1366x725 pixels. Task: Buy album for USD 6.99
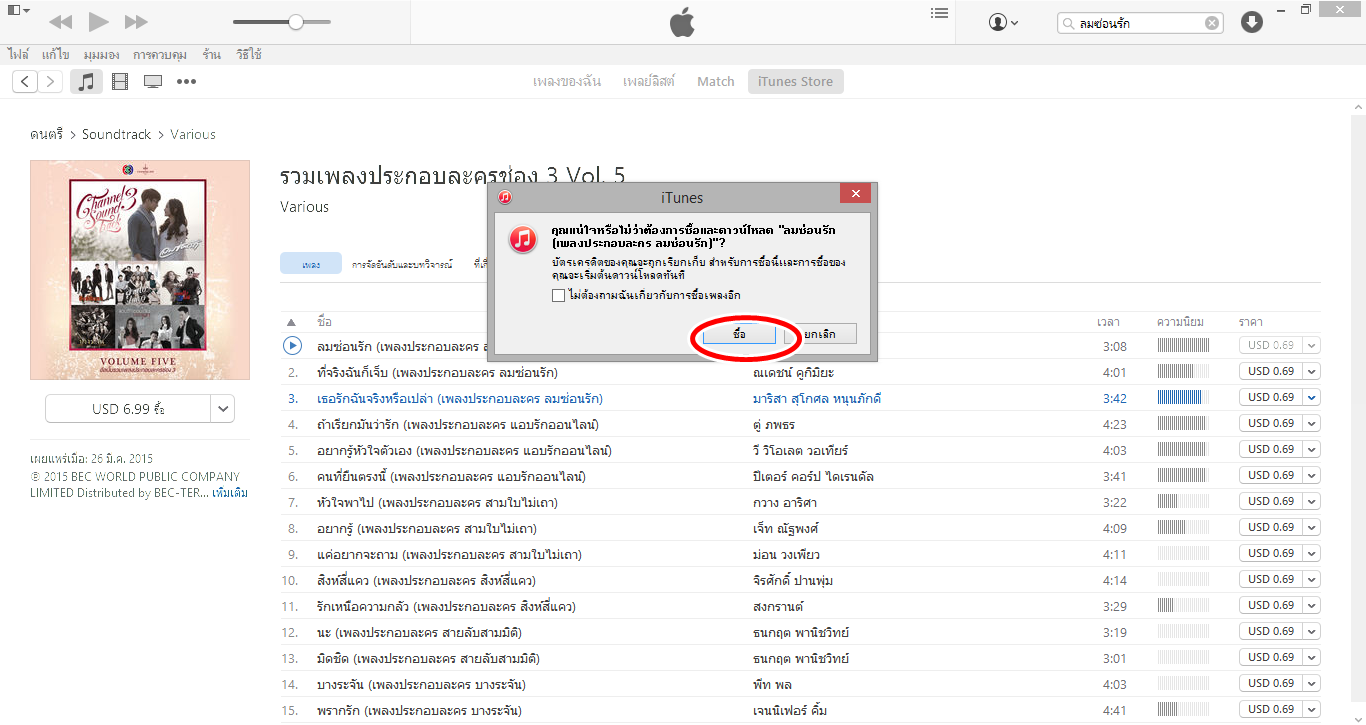(128, 409)
